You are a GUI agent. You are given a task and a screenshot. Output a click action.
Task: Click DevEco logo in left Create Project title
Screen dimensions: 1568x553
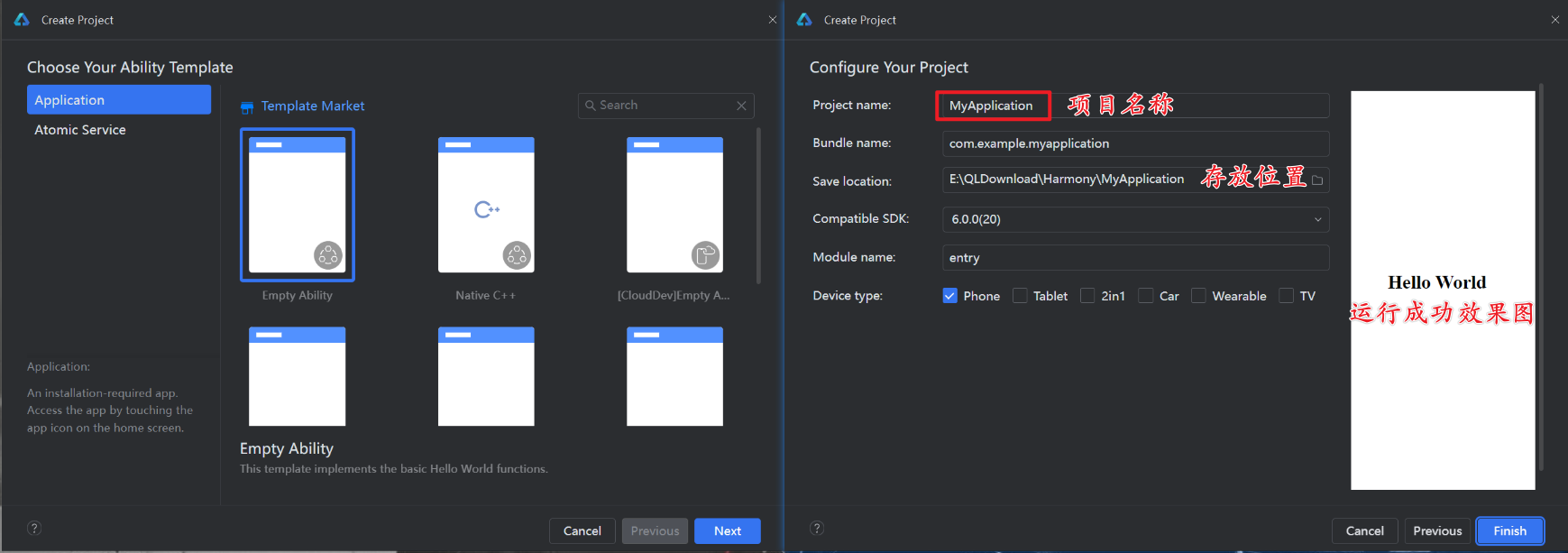click(x=22, y=20)
